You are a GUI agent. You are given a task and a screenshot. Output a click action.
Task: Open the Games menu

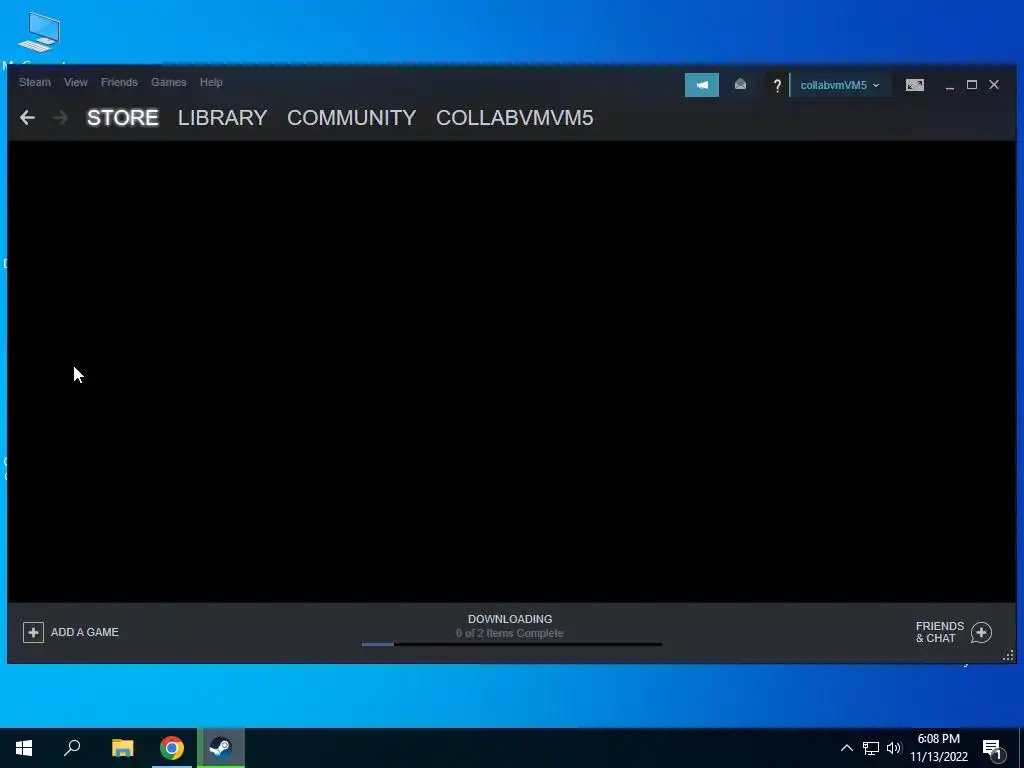coord(168,82)
